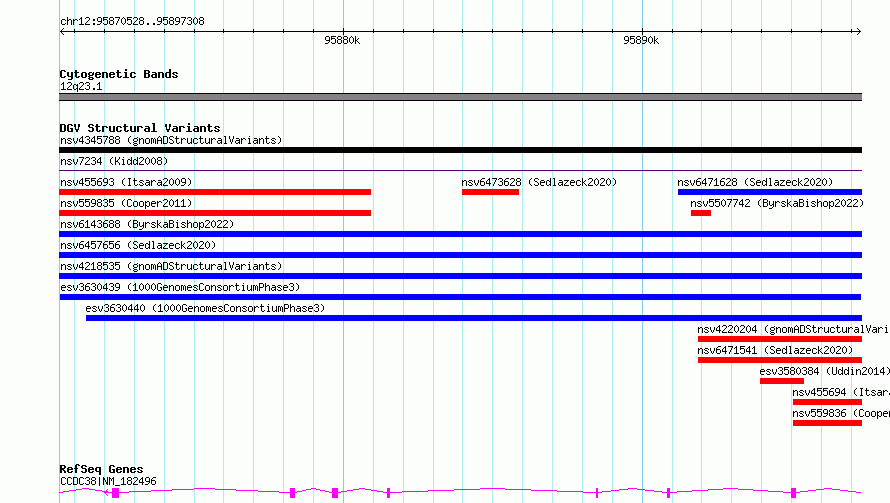Open variant nsv5507742 (ByrskaBishop2022)
The image size is (890, 503).
(x=777, y=203)
